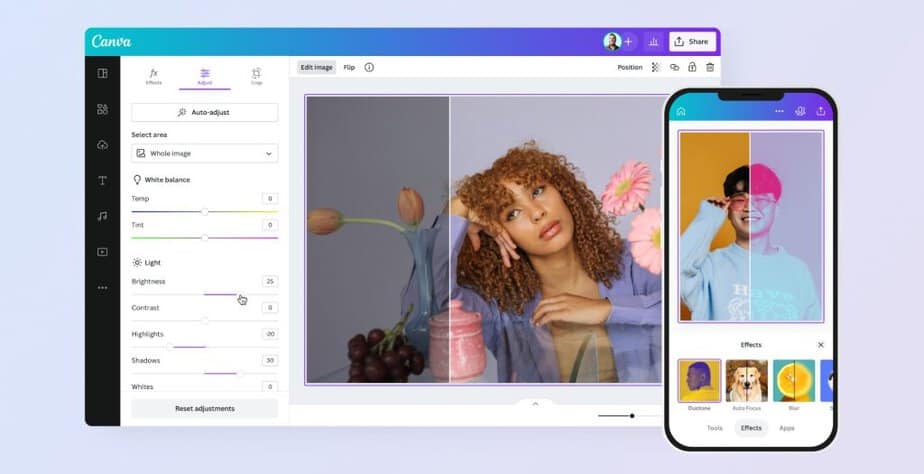Tap the home icon on phone
The image size is (924, 474).
[681, 111]
